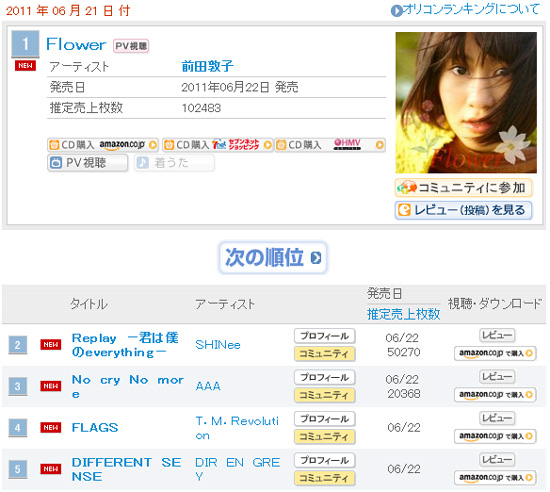
Task: Click sales value 20368 in AAA row
Action: 403,394
